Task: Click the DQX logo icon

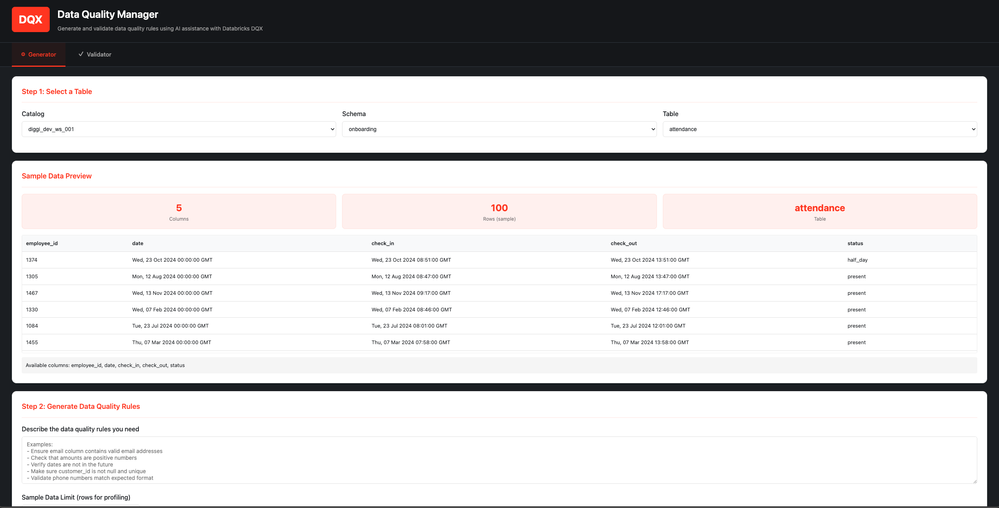Action: click(30, 20)
